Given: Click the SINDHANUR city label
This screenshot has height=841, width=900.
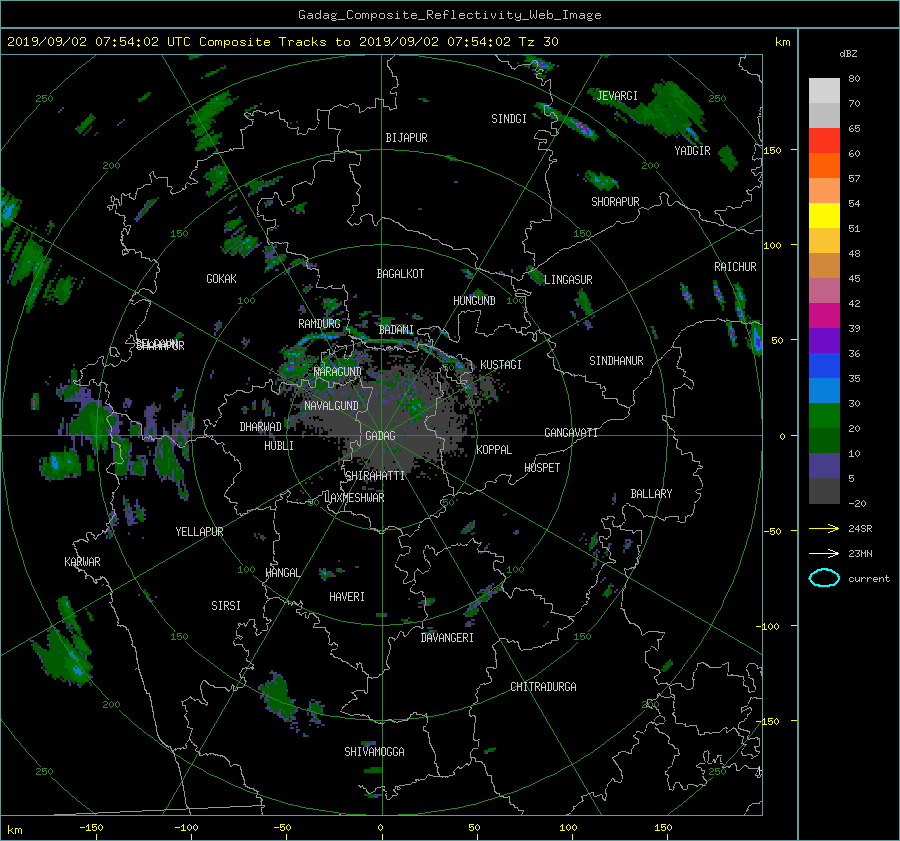Looking at the screenshot, I should 616,361.
